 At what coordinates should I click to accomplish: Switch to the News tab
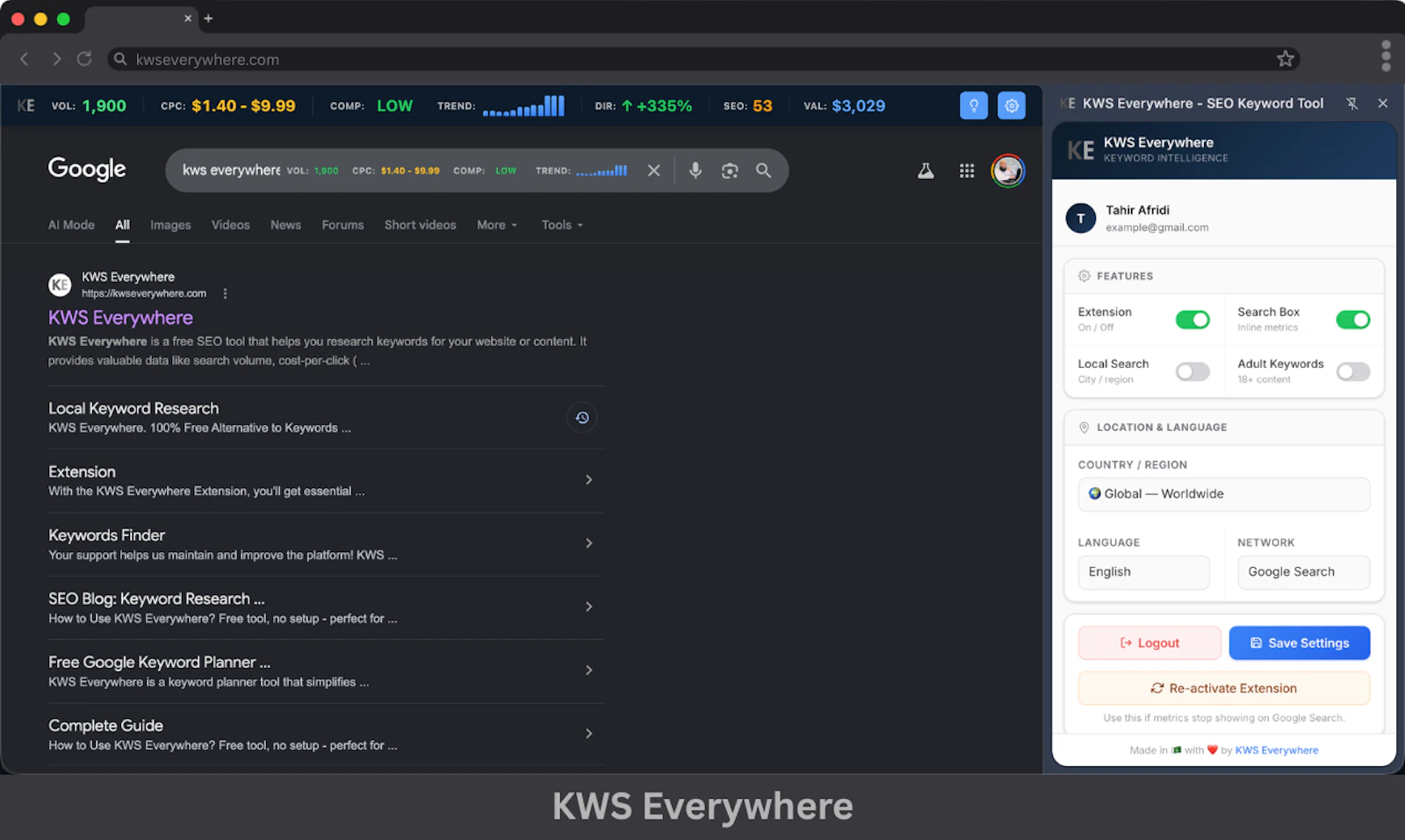click(x=285, y=225)
